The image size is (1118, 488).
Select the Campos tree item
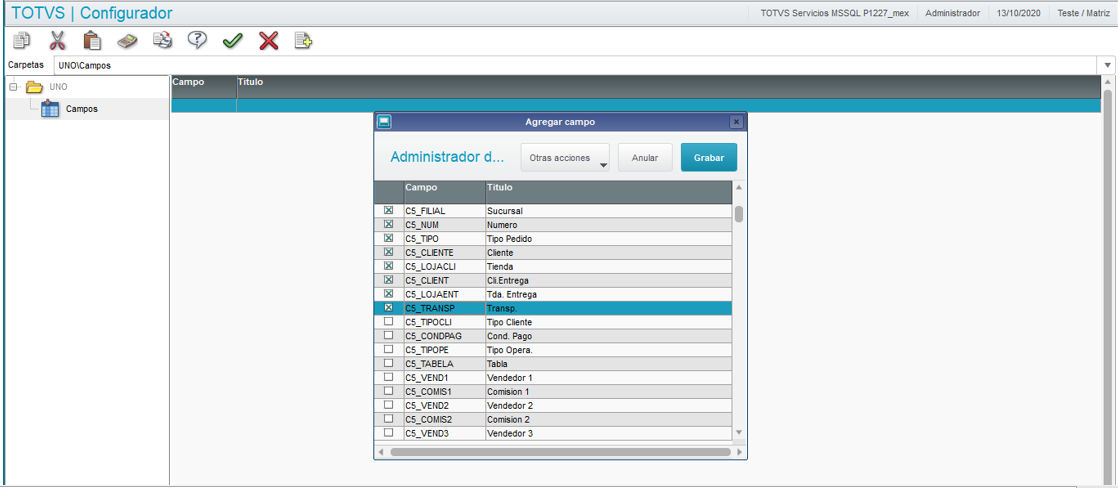[82, 109]
